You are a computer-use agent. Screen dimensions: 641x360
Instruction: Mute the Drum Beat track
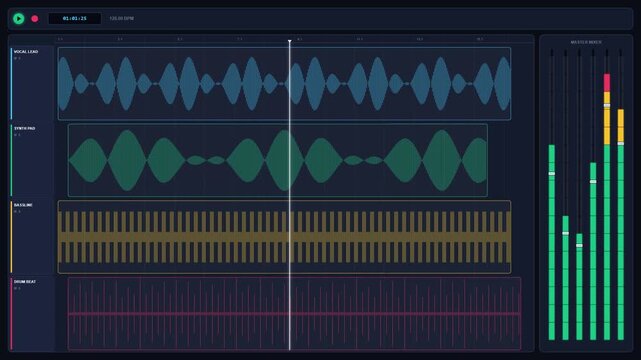[x=16, y=288]
